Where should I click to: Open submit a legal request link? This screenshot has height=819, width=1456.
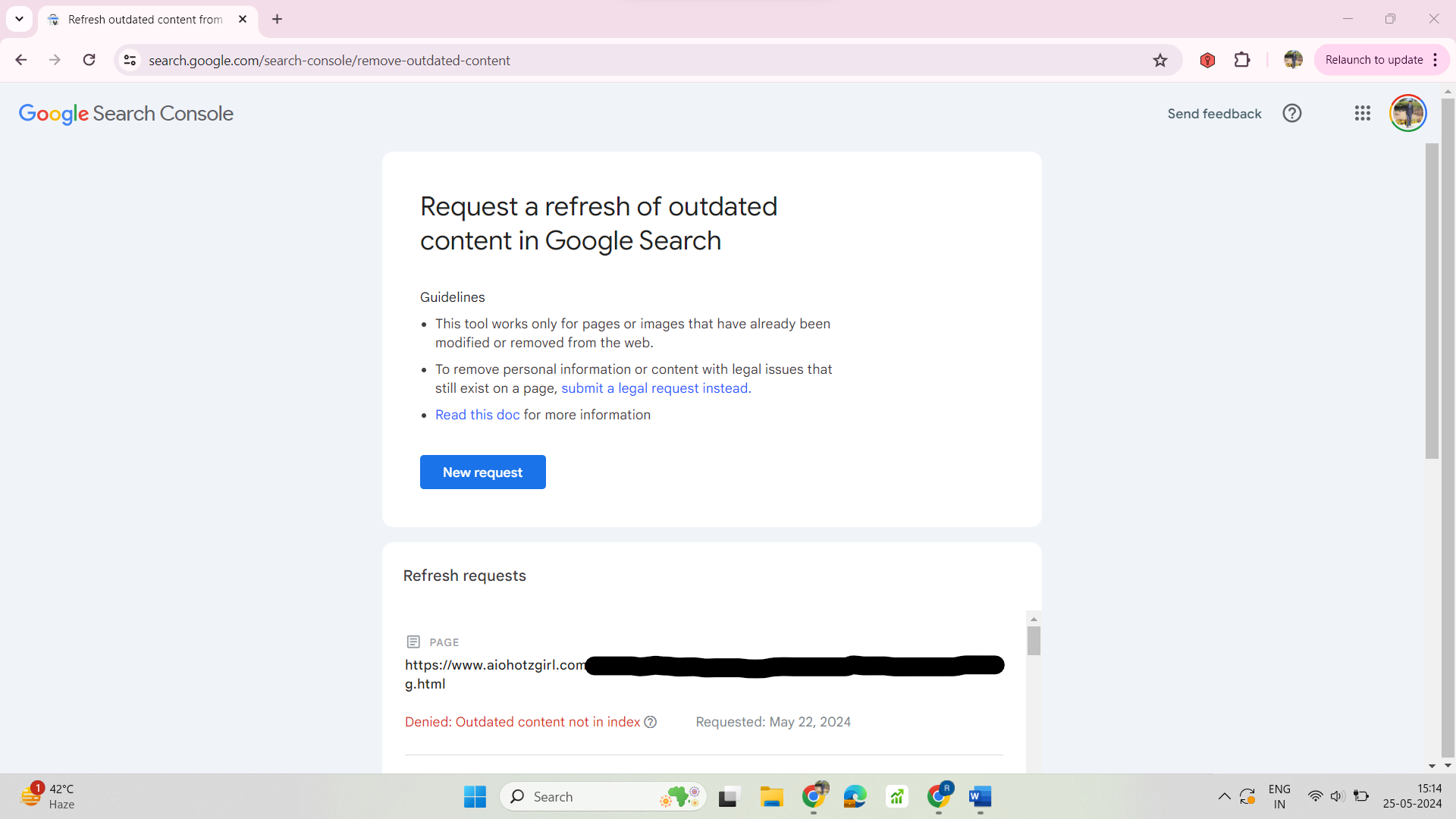click(655, 388)
